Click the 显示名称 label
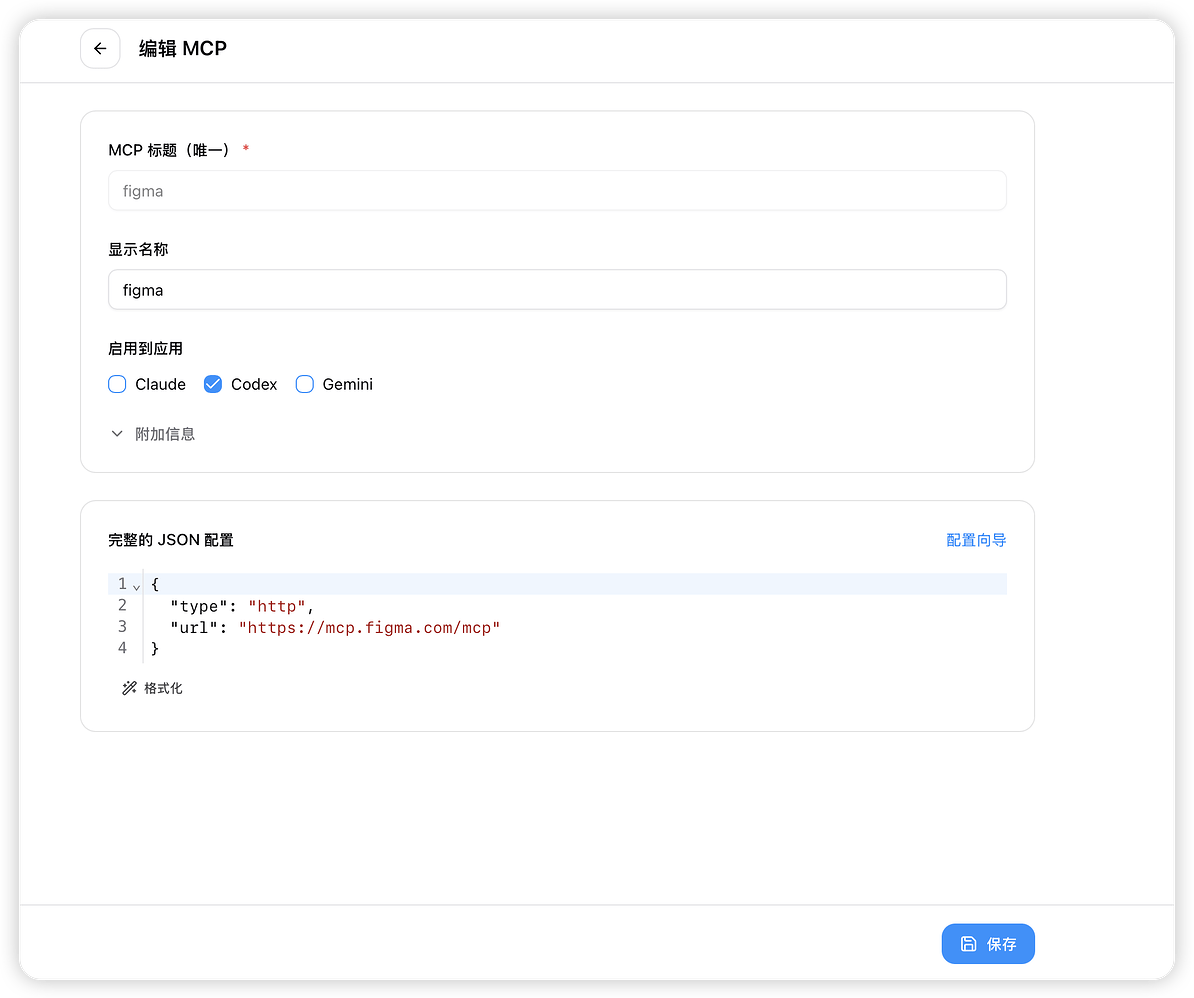The image size is (1194, 998). [138, 250]
